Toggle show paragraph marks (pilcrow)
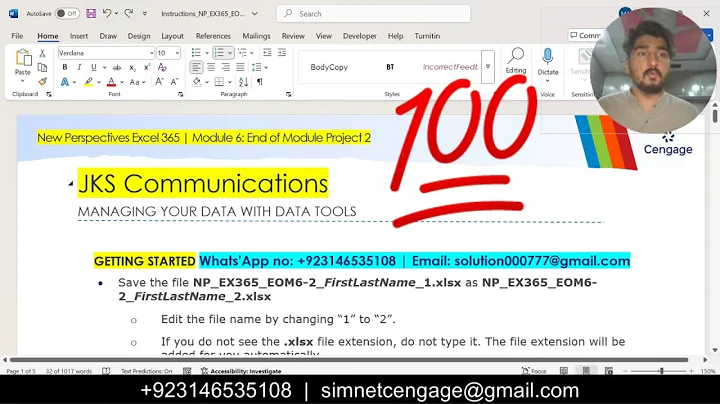 260,82
